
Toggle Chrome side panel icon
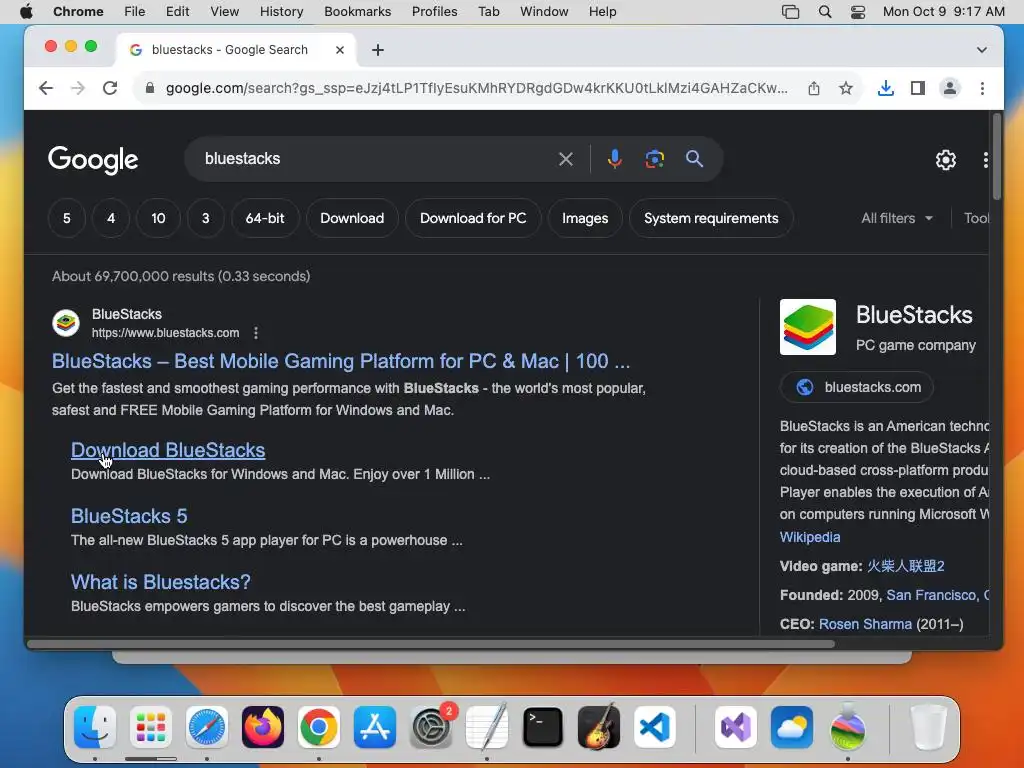click(x=918, y=88)
